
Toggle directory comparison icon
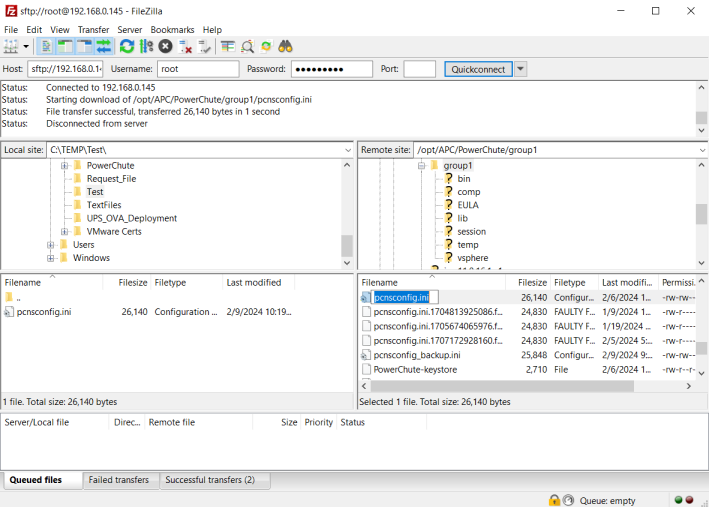(x=247, y=47)
